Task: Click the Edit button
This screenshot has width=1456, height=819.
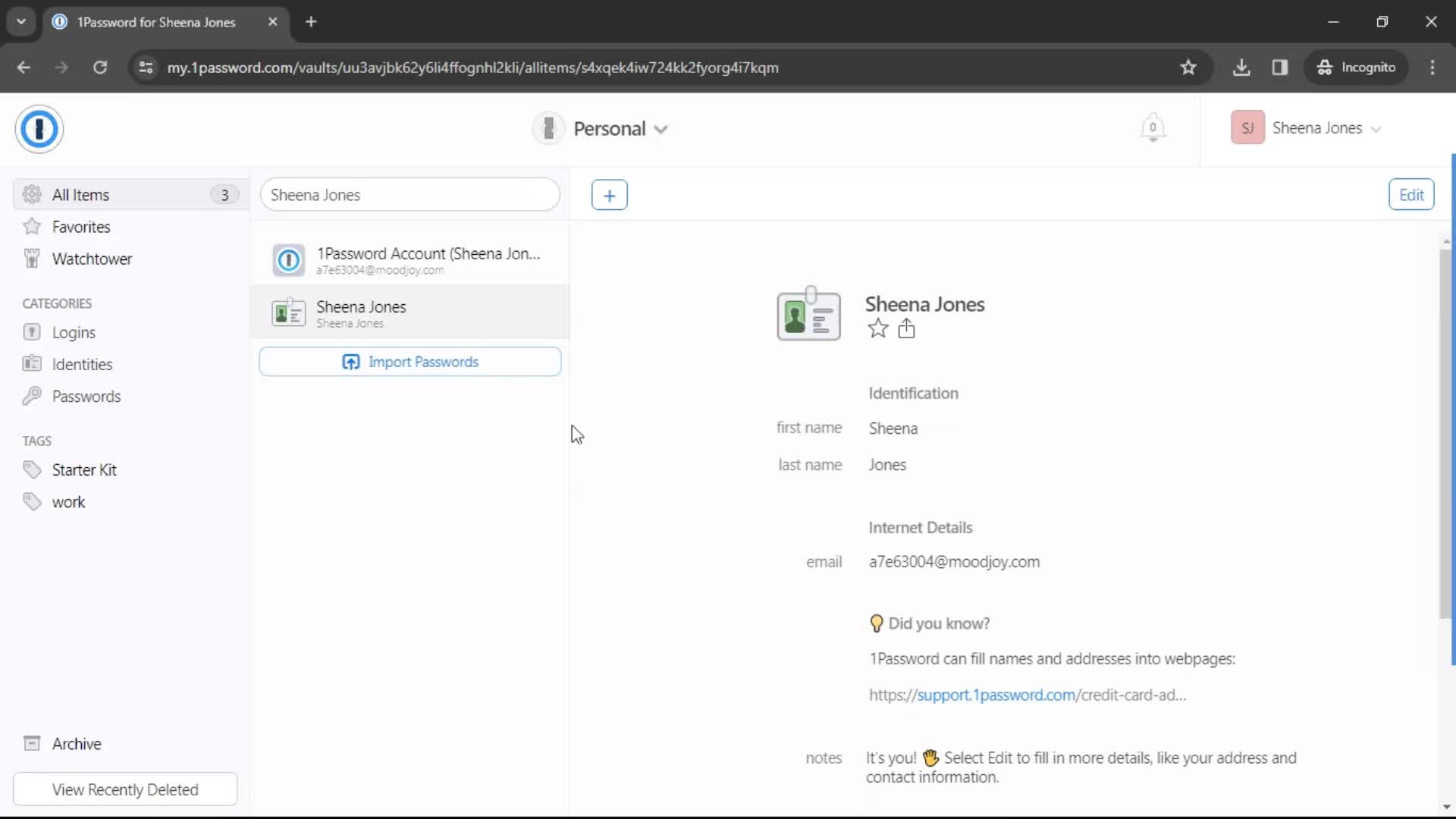Action: click(1410, 195)
